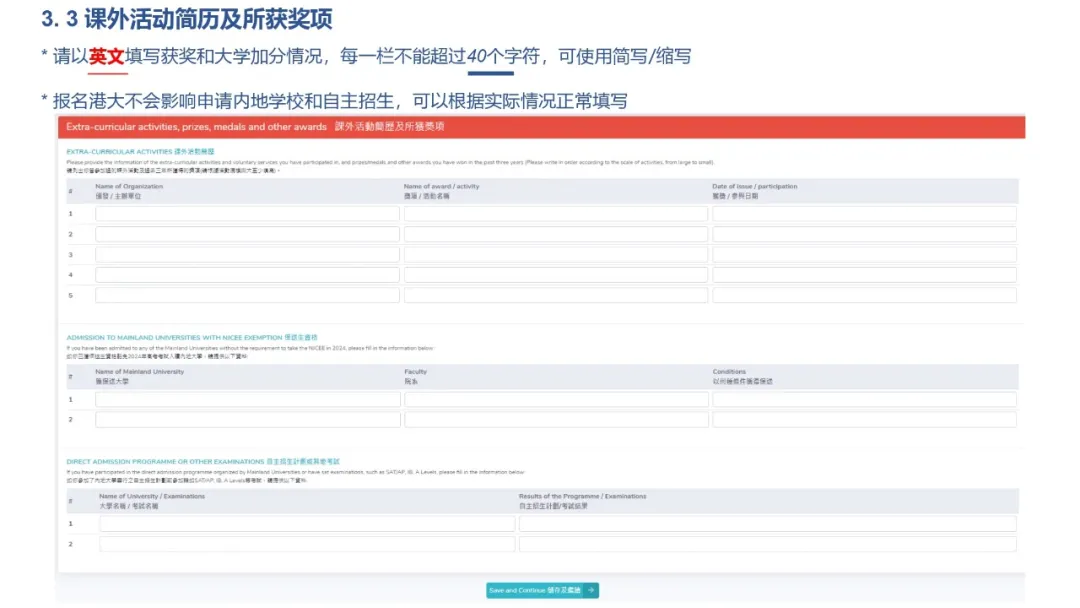
Task: Click the red Extra-curricular activities section header
Action: coord(541,127)
